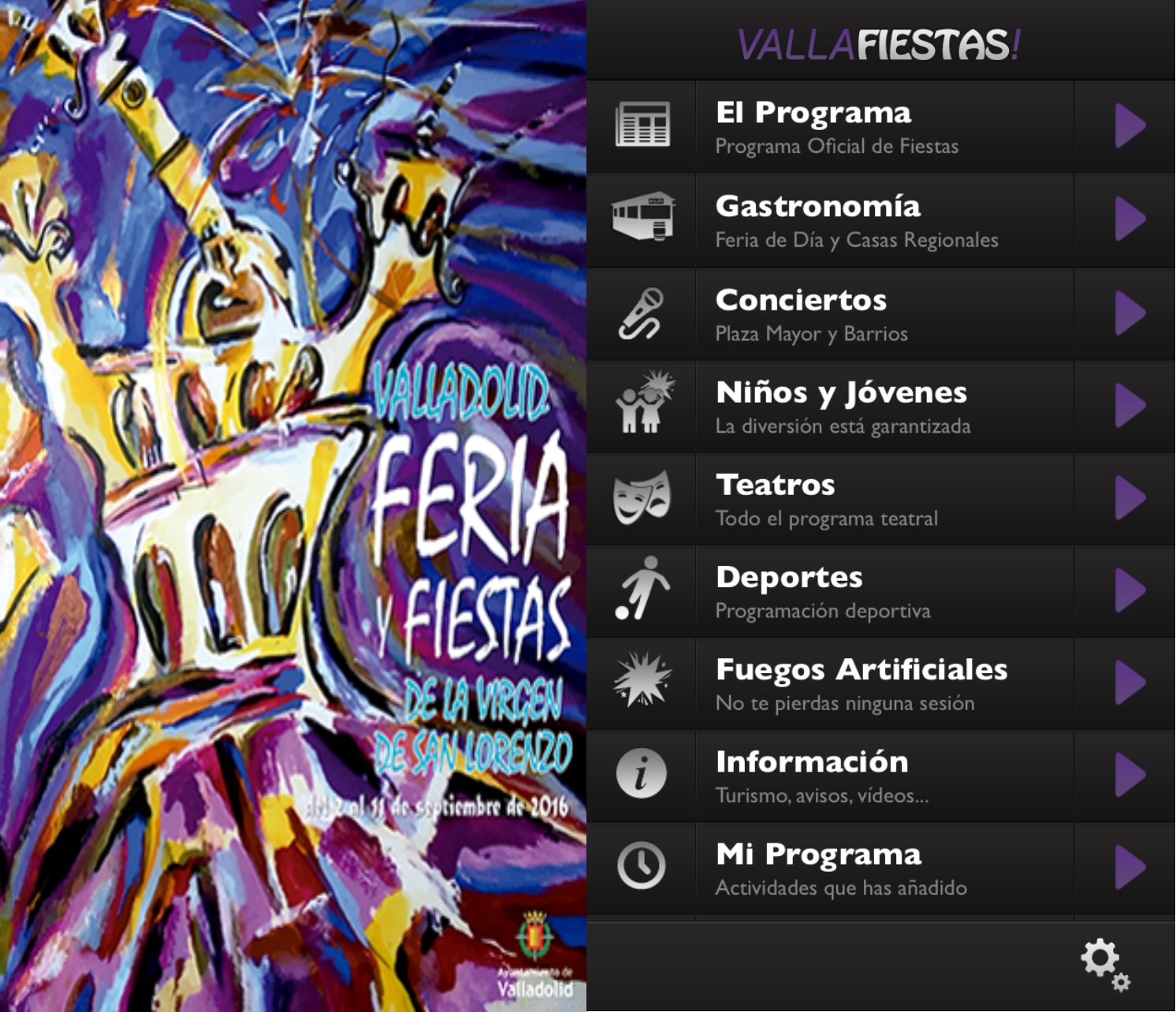
Task: Open Mi Programa activities list
Action: click(x=881, y=868)
